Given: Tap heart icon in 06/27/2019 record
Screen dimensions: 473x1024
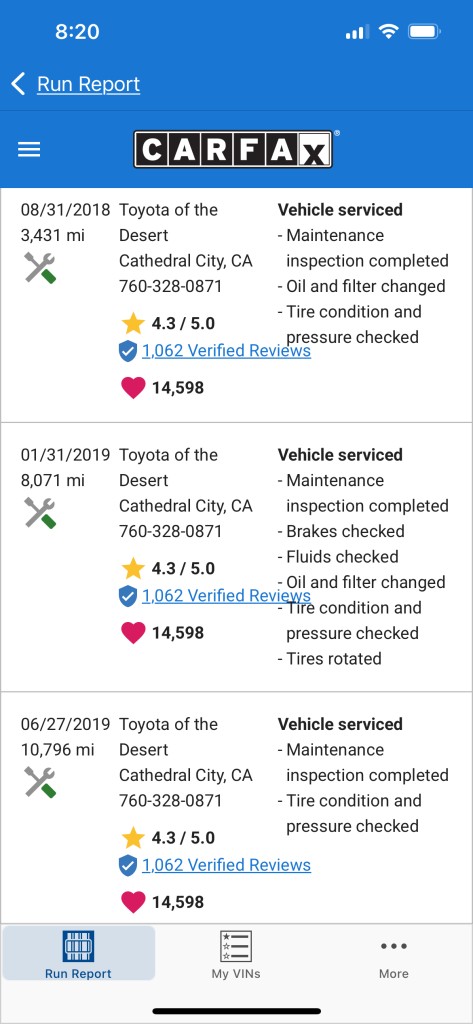Looking at the screenshot, I should tap(133, 903).
